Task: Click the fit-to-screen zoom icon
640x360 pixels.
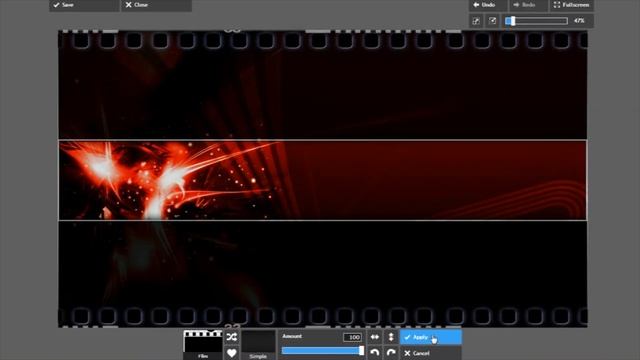Action: (x=476, y=21)
